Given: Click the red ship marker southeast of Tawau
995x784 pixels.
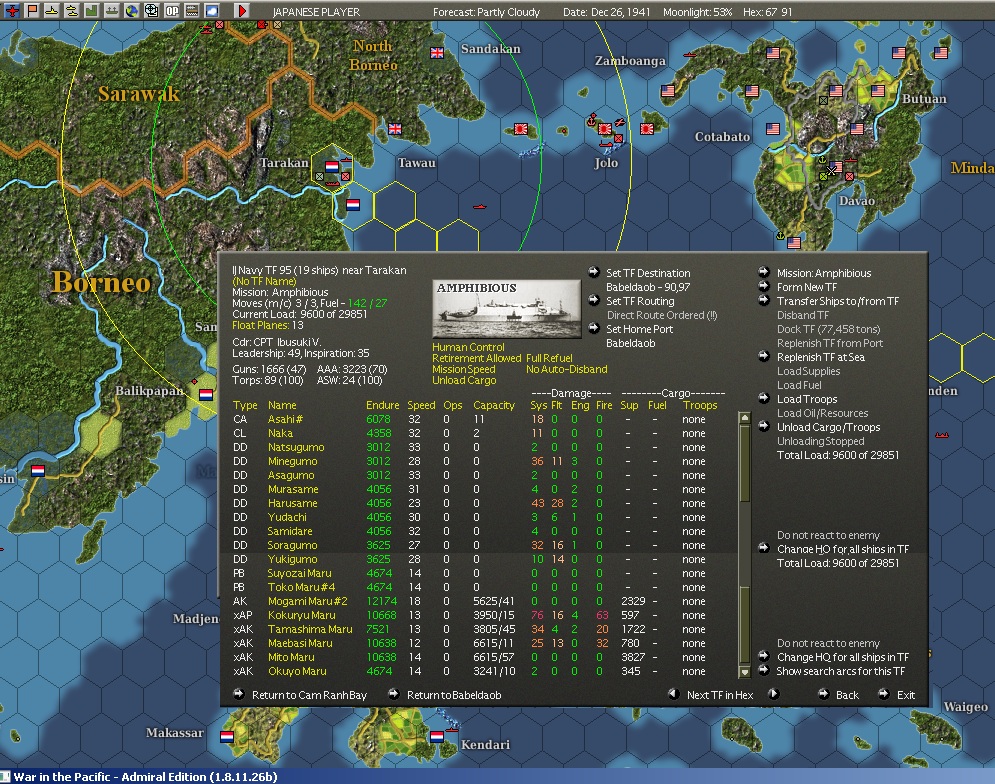Looking at the screenshot, I should 480,206.
